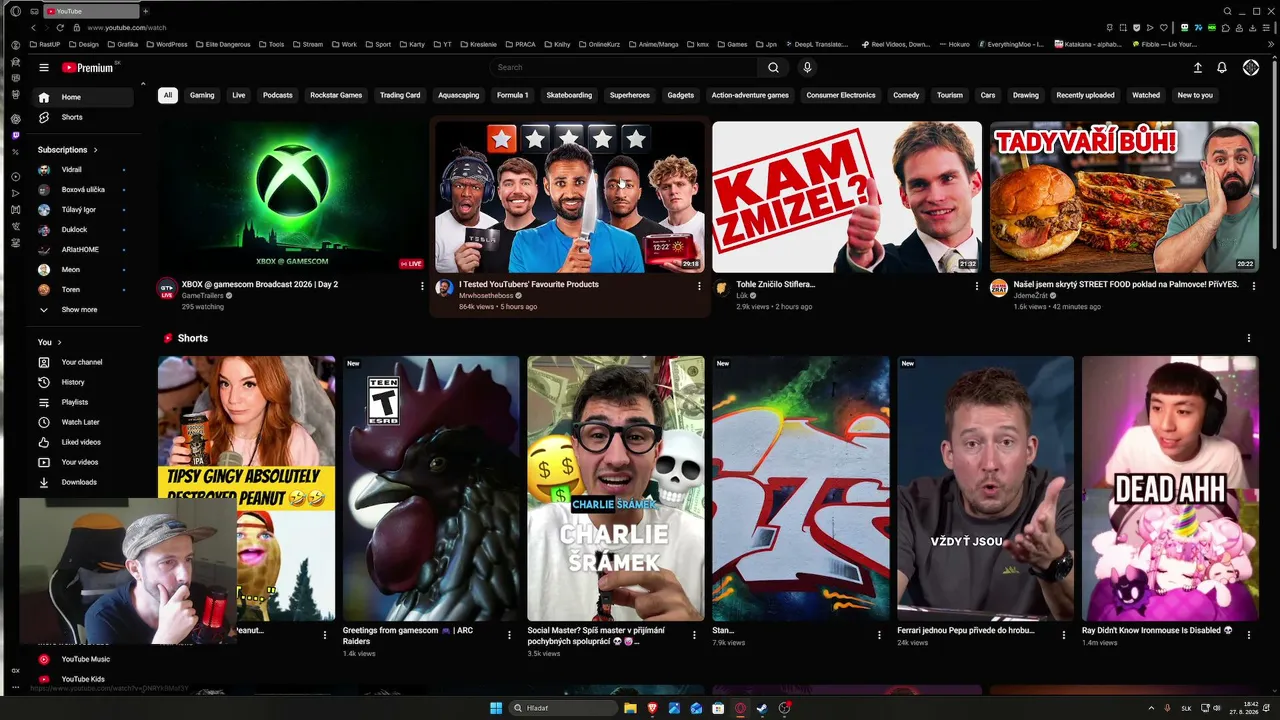
Task: Open the notifications bell
Action: pyautogui.click(x=1222, y=67)
